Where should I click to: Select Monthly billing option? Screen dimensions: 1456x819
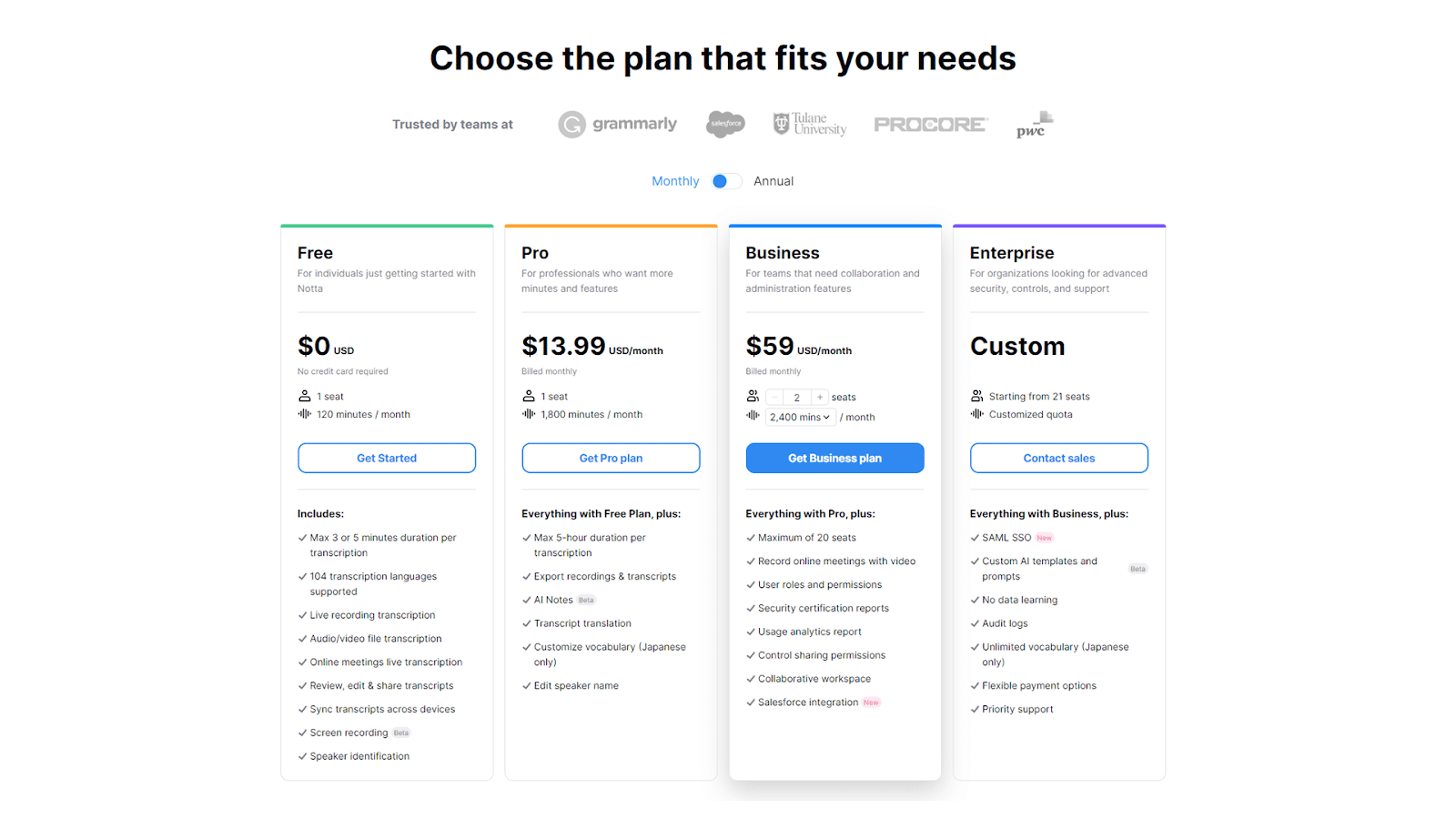674,180
